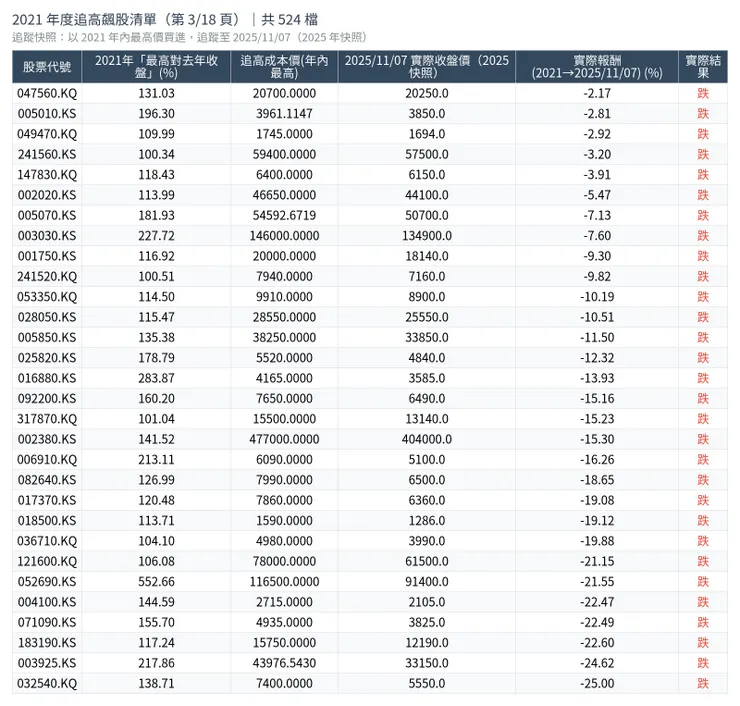The image size is (740, 706).
Task: Click the 049470.KQ ticker cell
Action: coord(47,134)
